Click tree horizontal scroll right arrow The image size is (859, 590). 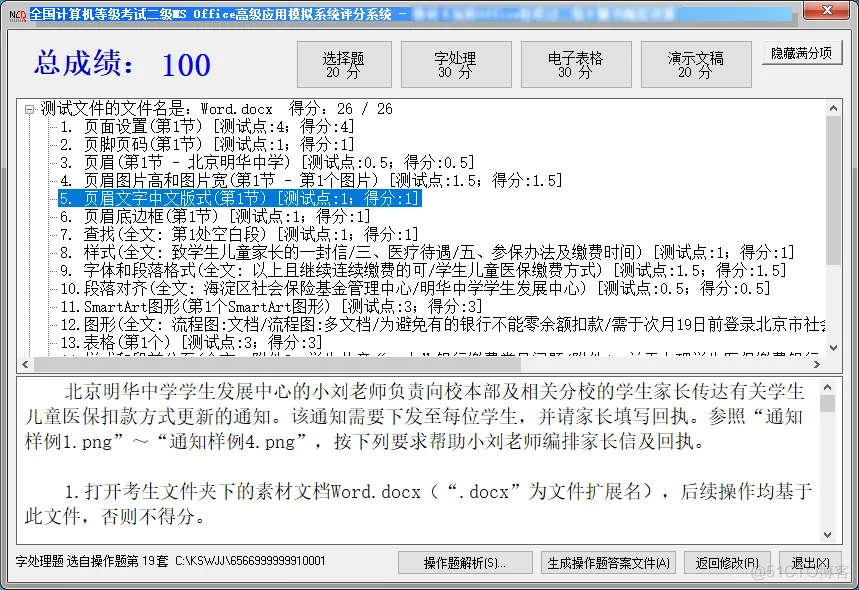(x=817, y=364)
